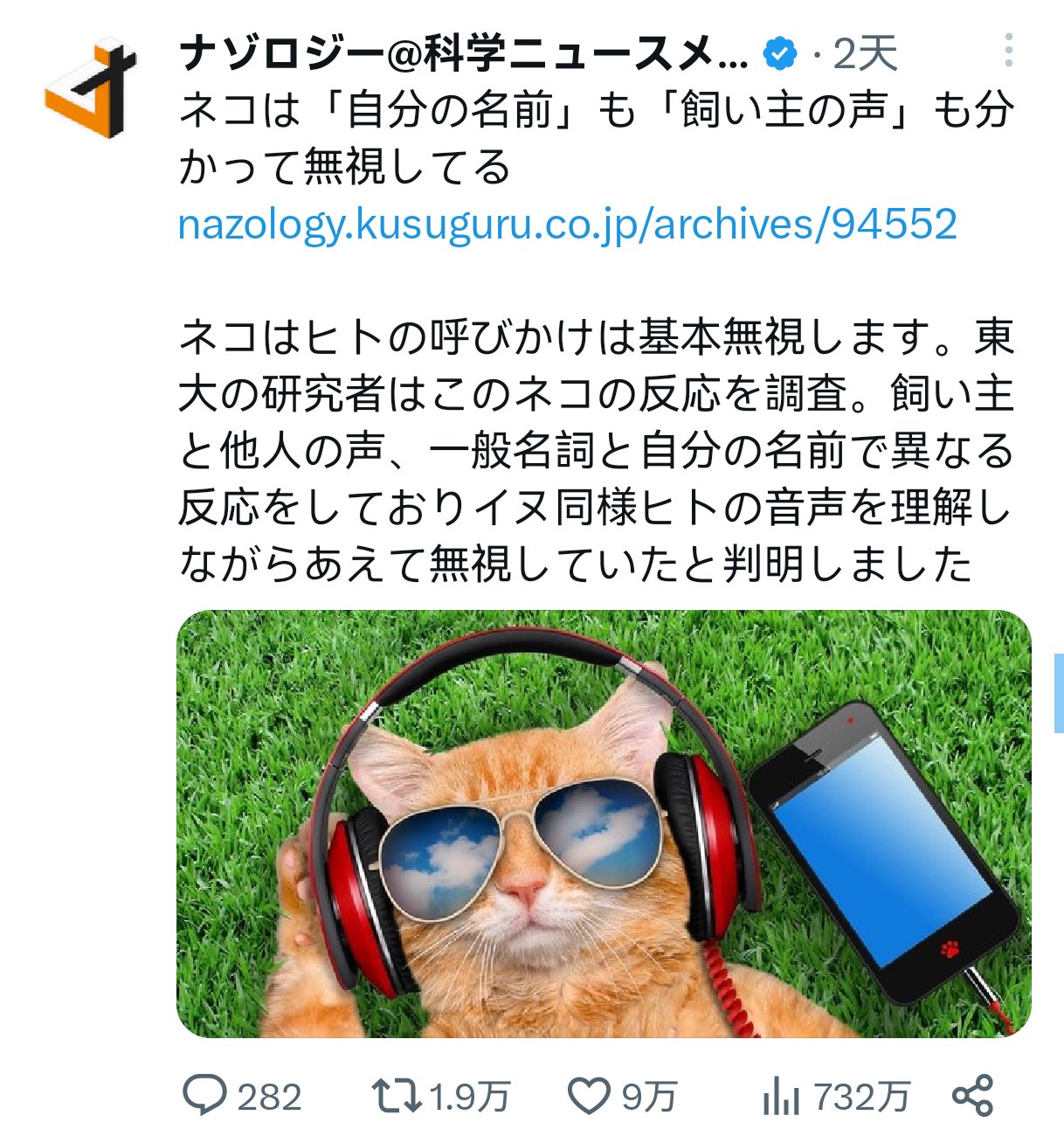The height and width of the screenshot is (1143, 1064).
Task: Open the view analytics bar chart icon
Action: (x=780, y=1096)
